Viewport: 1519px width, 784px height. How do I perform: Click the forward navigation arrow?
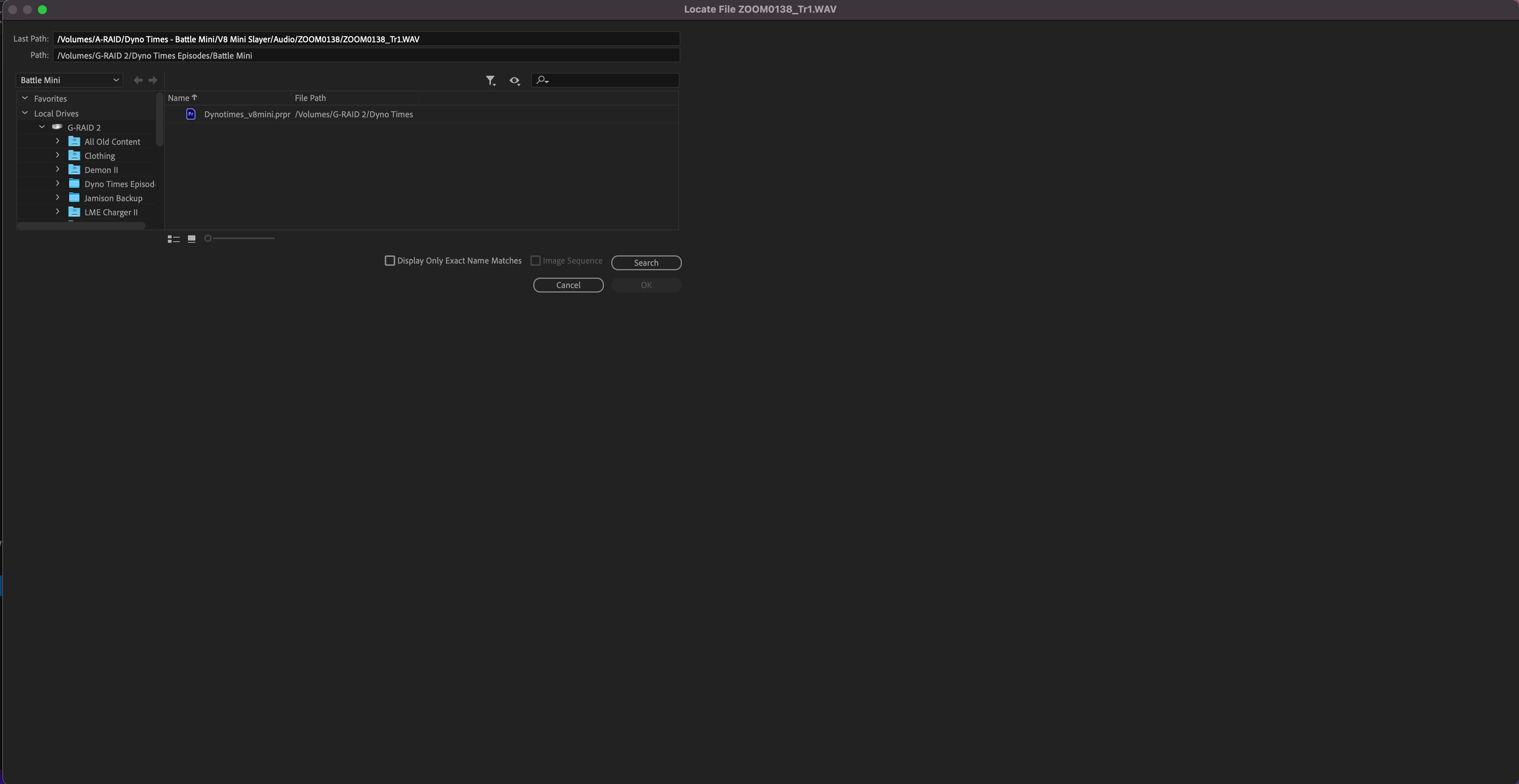point(153,80)
